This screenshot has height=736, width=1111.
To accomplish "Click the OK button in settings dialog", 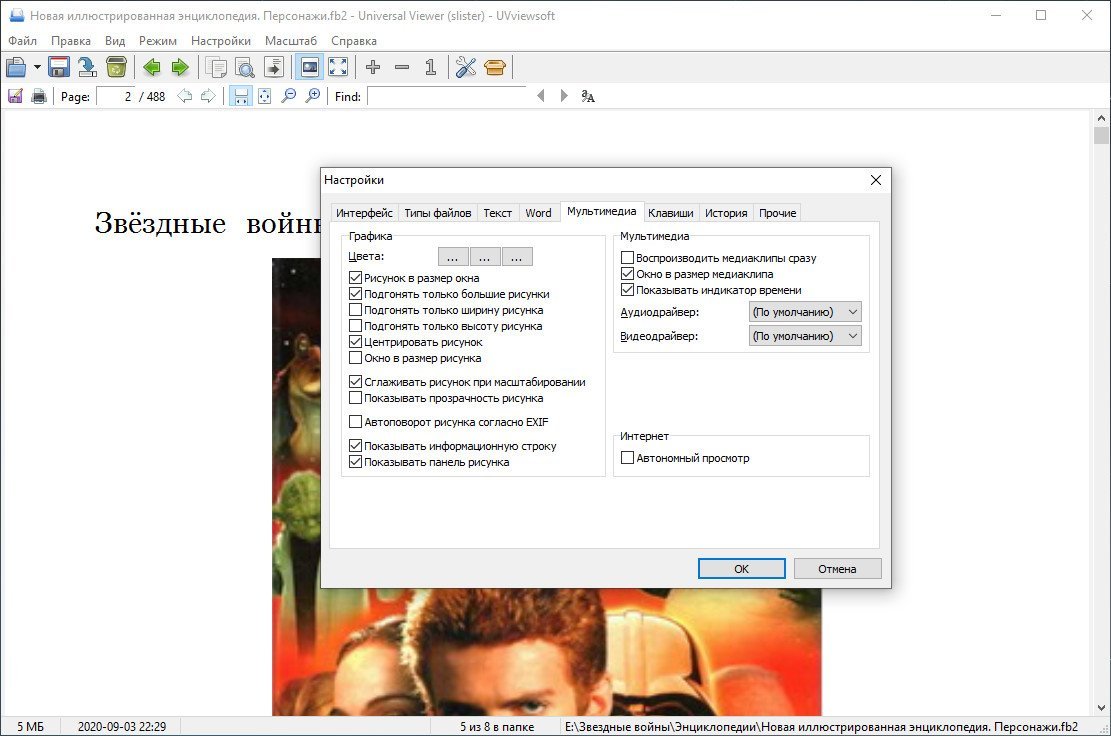I will [741, 568].
